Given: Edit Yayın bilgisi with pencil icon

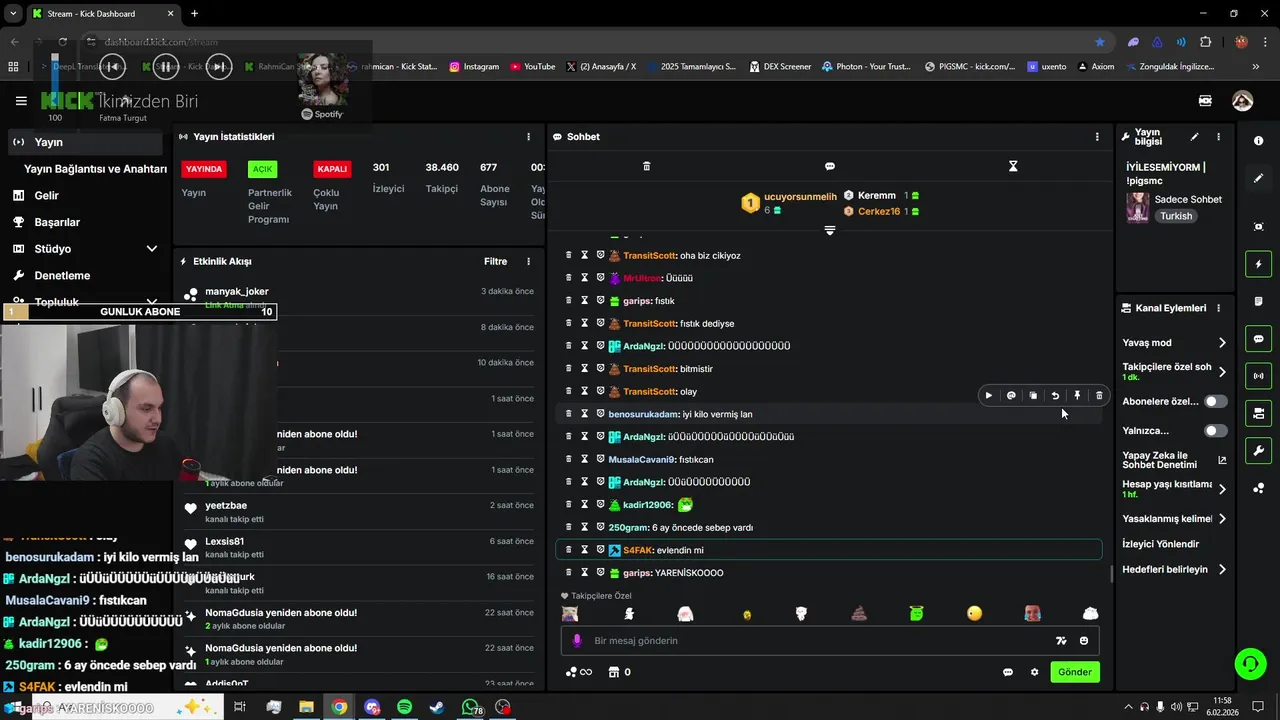Looking at the screenshot, I should [x=1194, y=137].
